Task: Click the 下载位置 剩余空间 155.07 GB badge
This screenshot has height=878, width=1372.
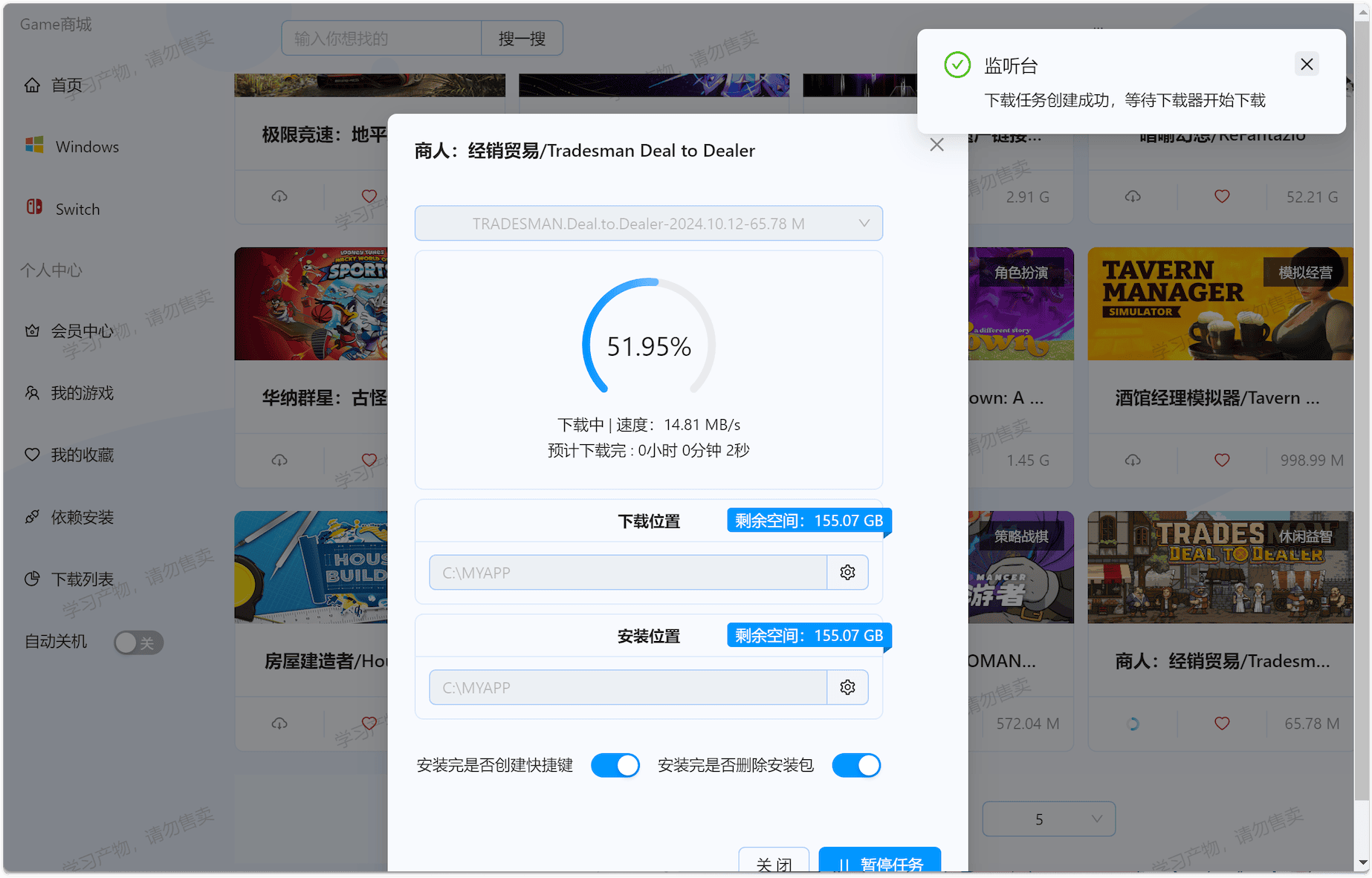Action: click(x=809, y=521)
